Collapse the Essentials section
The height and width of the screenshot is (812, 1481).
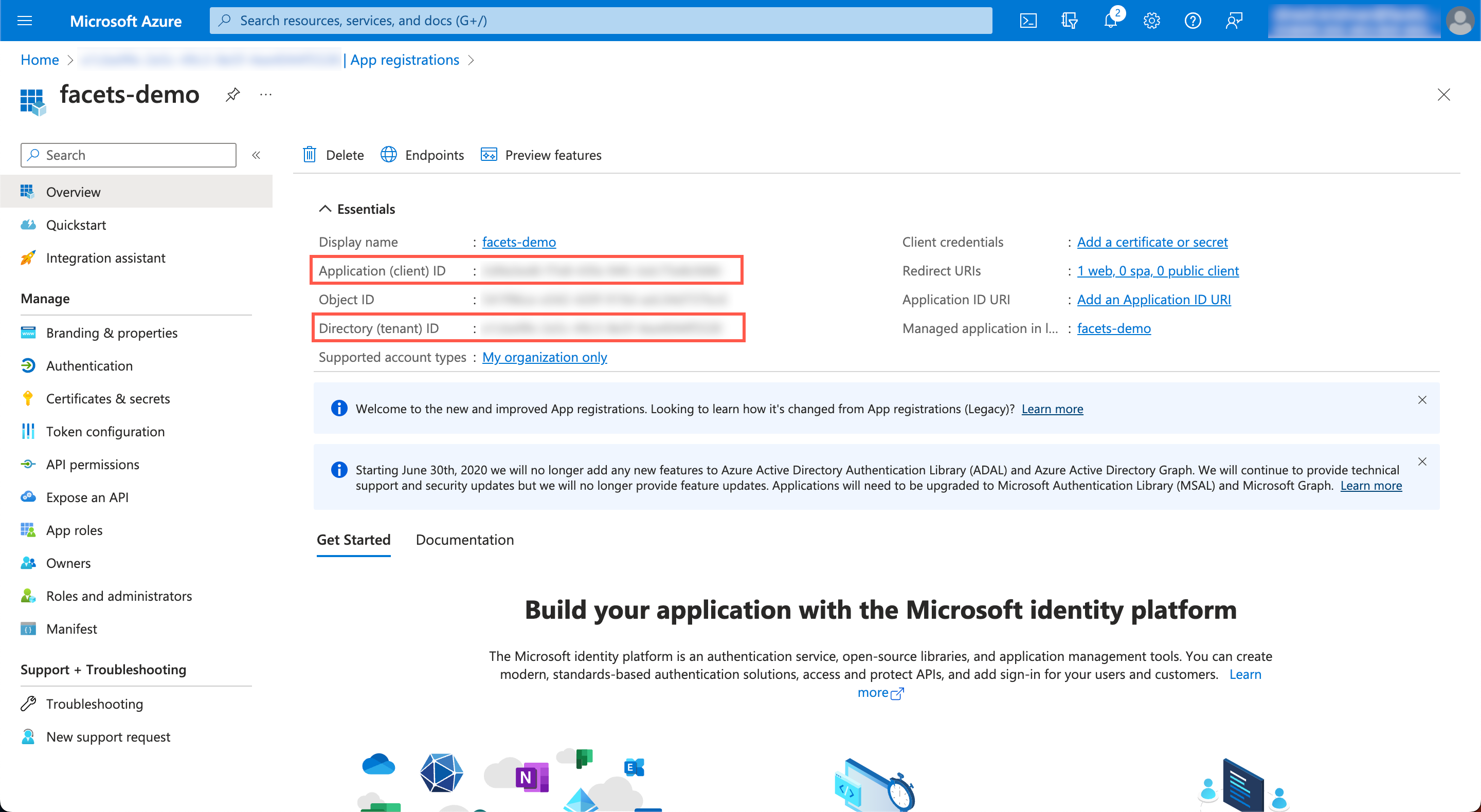click(325, 209)
